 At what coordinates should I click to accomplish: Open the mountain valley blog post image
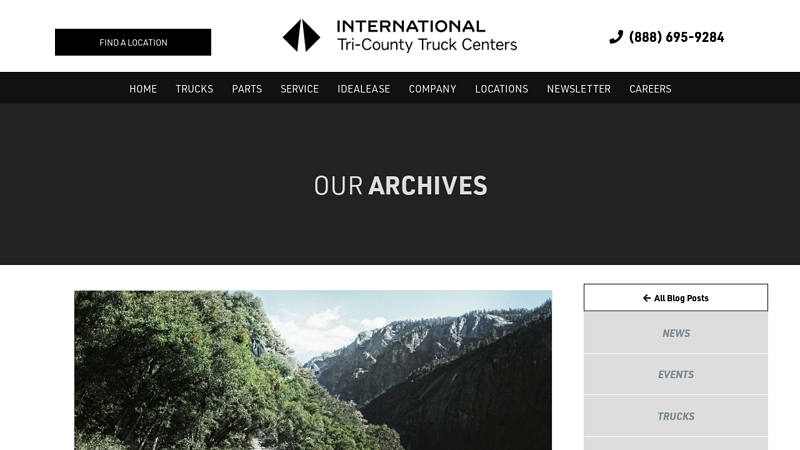pyautogui.click(x=313, y=370)
